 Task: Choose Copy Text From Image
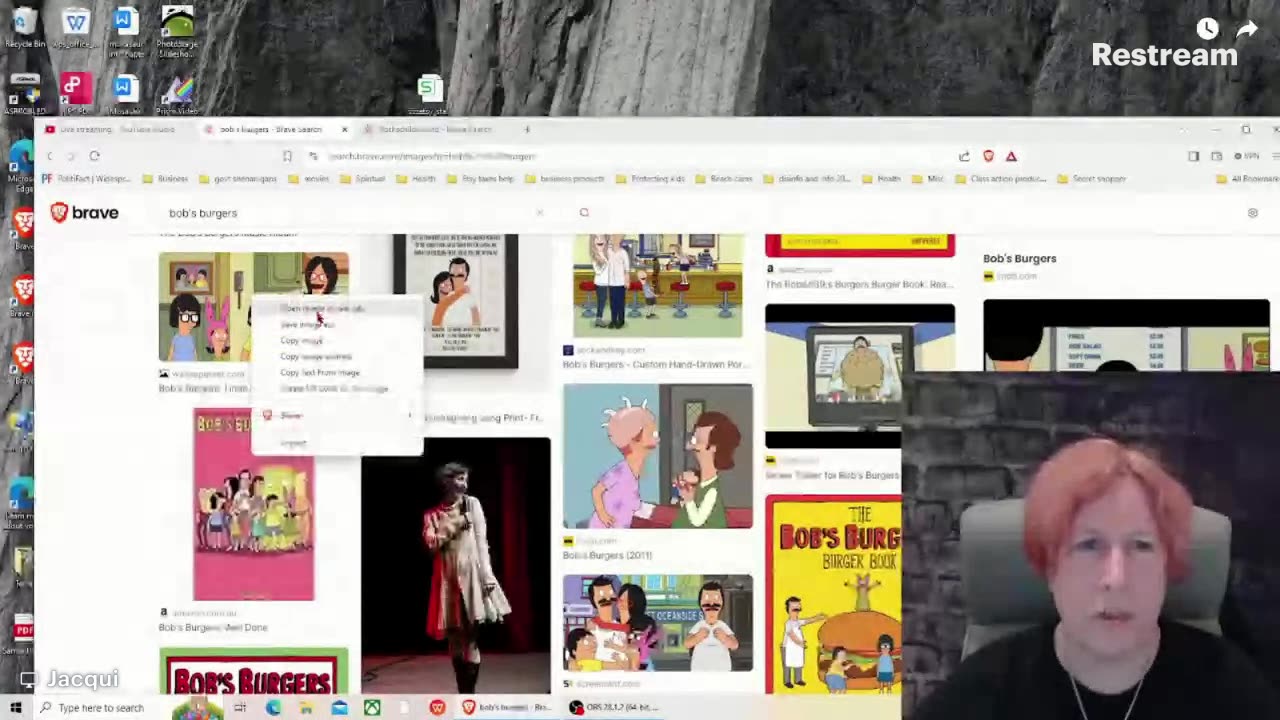[x=335, y=372]
